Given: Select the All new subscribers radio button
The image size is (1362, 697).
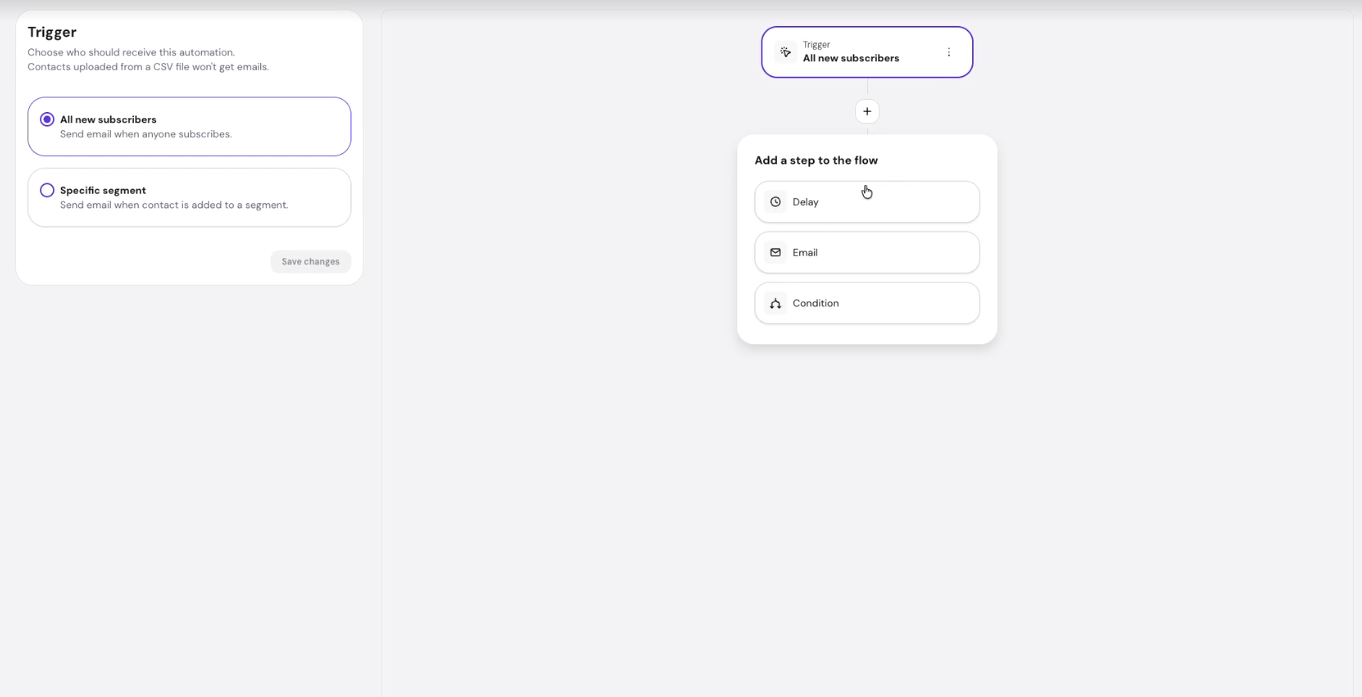Looking at the screenshot, I should [x=47, y=119].
